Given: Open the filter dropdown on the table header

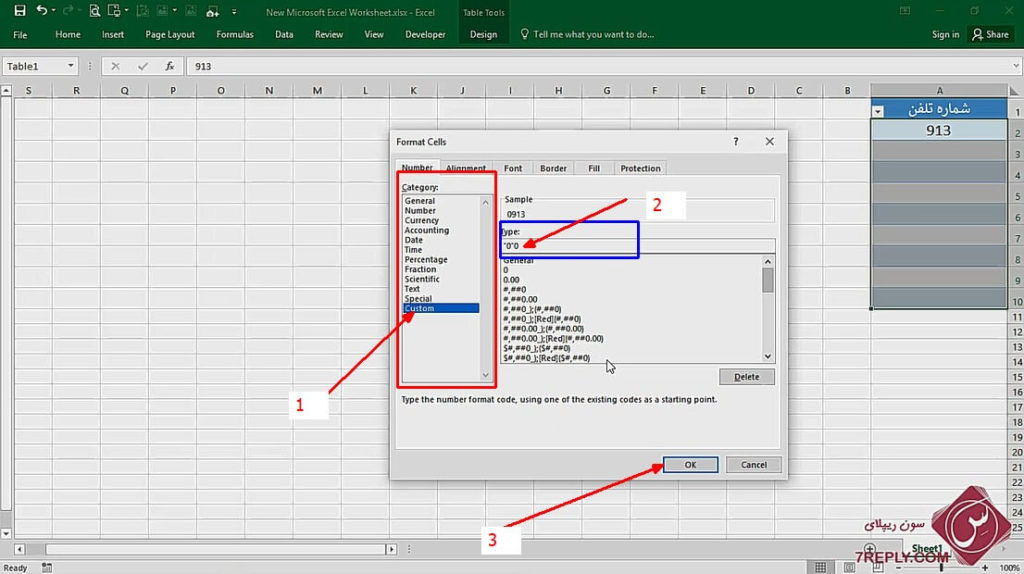Looking at the screenshot, I should pos(878,111).
